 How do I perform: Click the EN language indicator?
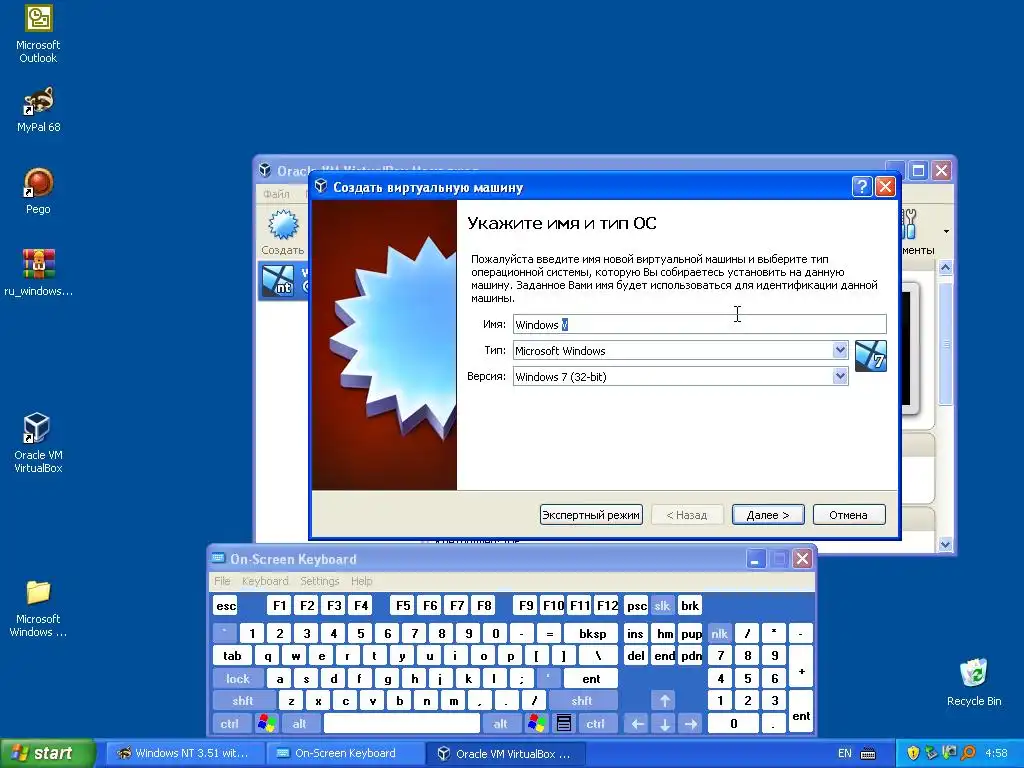click(x=845, y=754)
